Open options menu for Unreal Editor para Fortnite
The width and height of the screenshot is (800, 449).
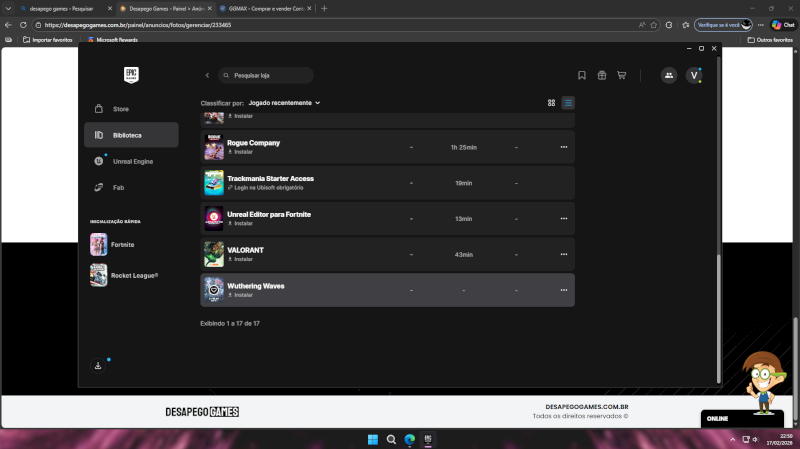[x=564, y=218]
